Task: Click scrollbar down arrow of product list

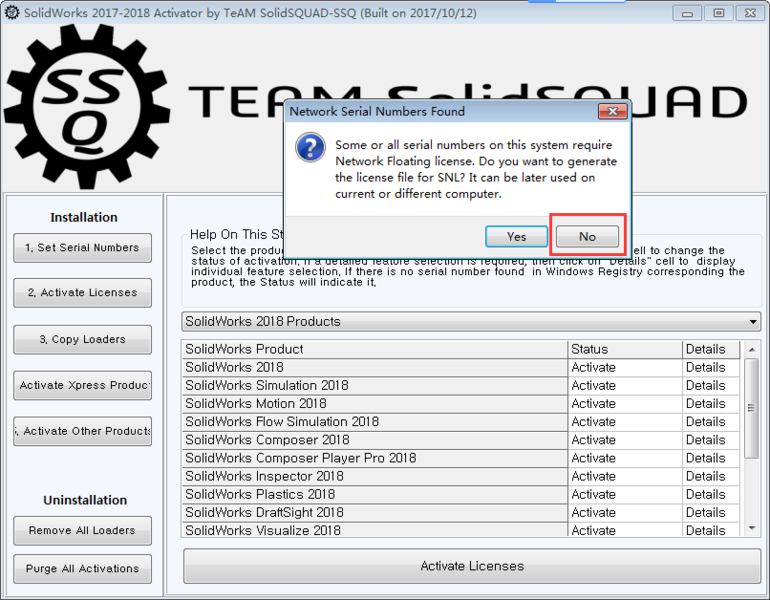Action: (752, 528)
